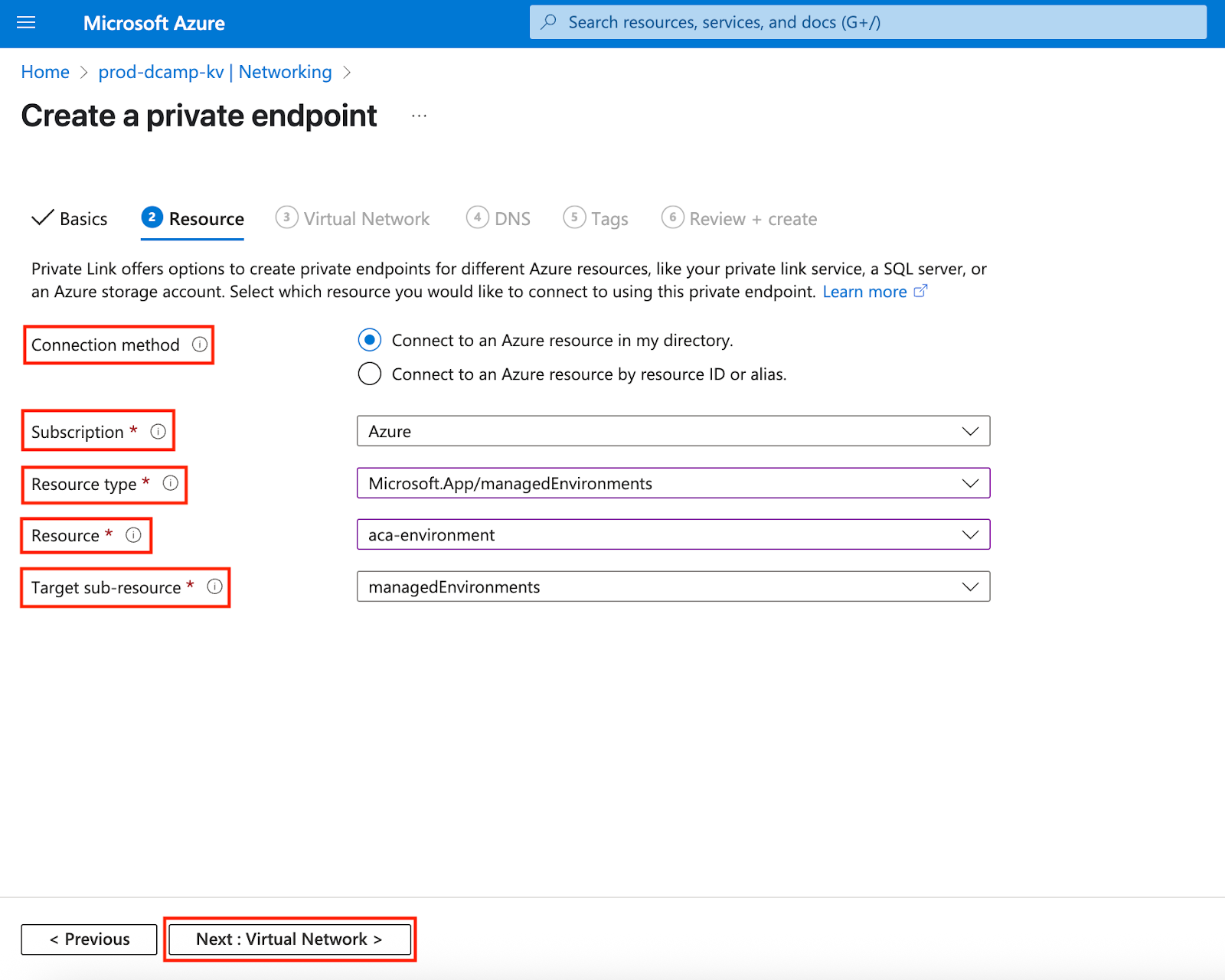This screenshot has height=980, width=1225.
Task: Show info tooltip for Subscription
Action: point(158,432)
